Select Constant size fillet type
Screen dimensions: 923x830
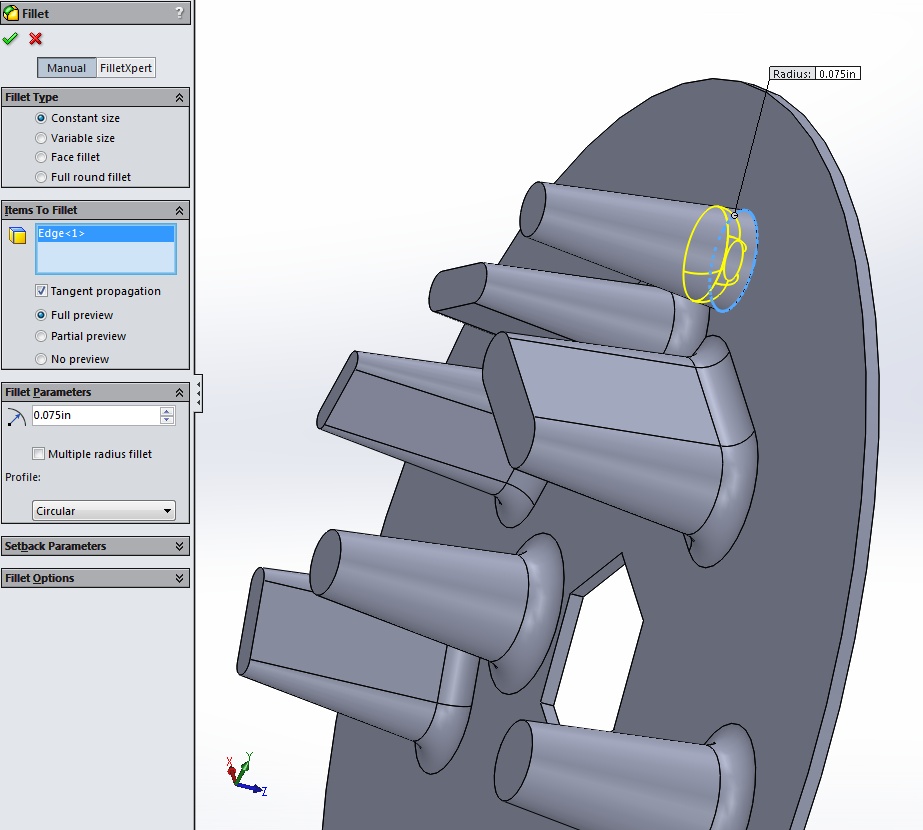click(41, 118)
